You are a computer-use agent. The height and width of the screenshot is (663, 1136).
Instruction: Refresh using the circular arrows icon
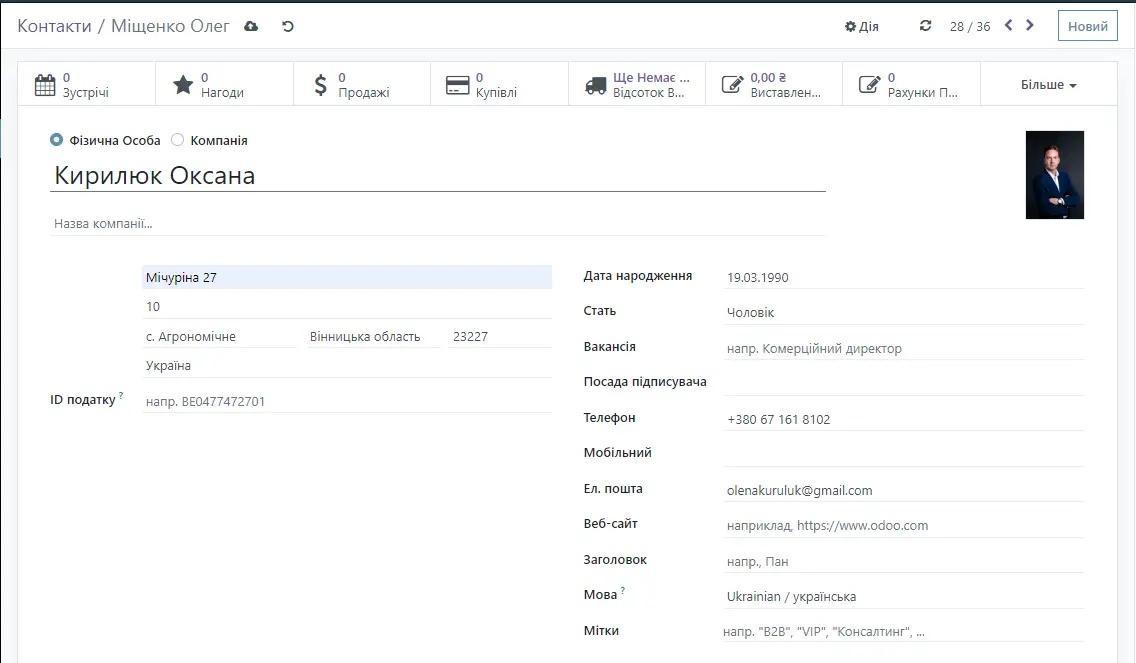(x=924, y=26)
